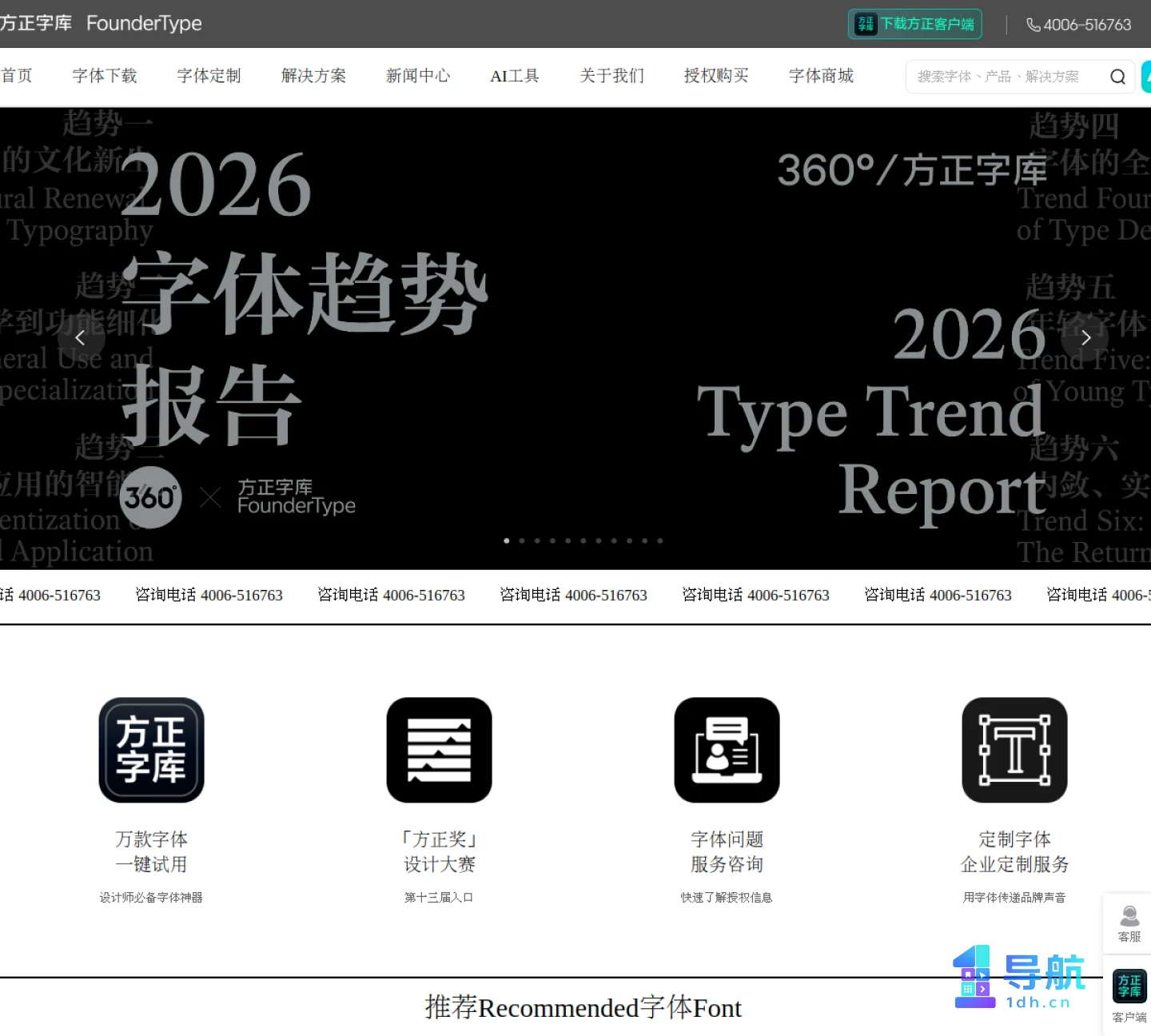The height and width of the screenshot is (1036, 1151).
Task: Open the 新闻中心 menu item
Action: click(418, 76)
